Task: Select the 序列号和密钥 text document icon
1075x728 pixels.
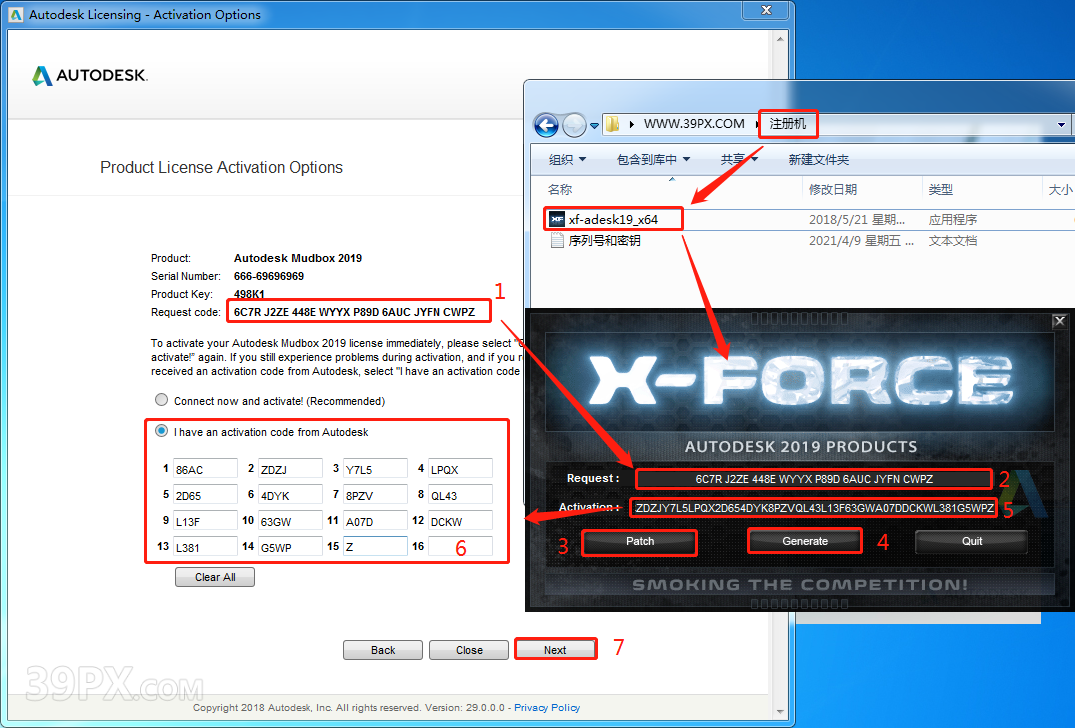Action: click(x=558, y=241)
